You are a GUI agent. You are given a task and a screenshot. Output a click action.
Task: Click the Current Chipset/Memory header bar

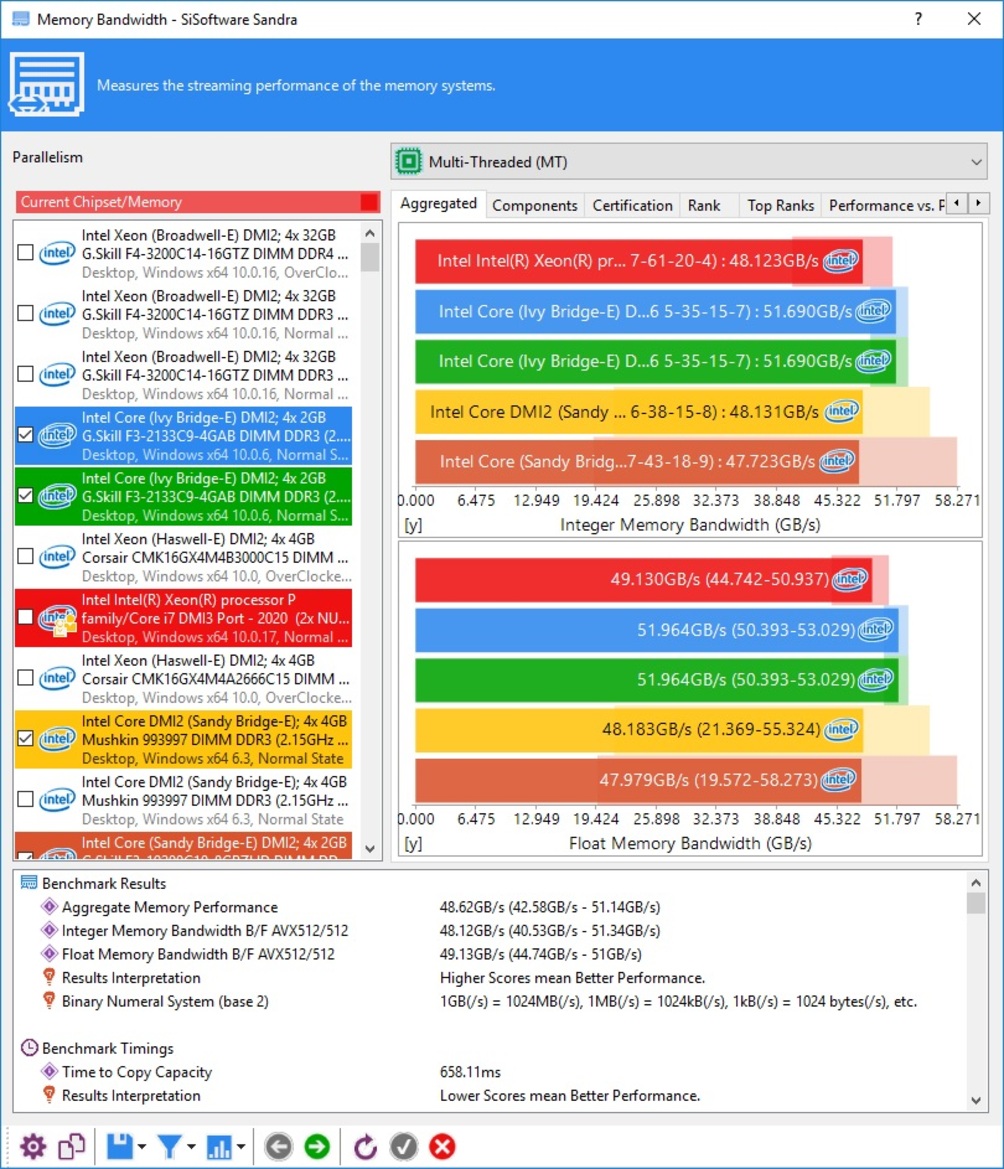click(198, 202)
